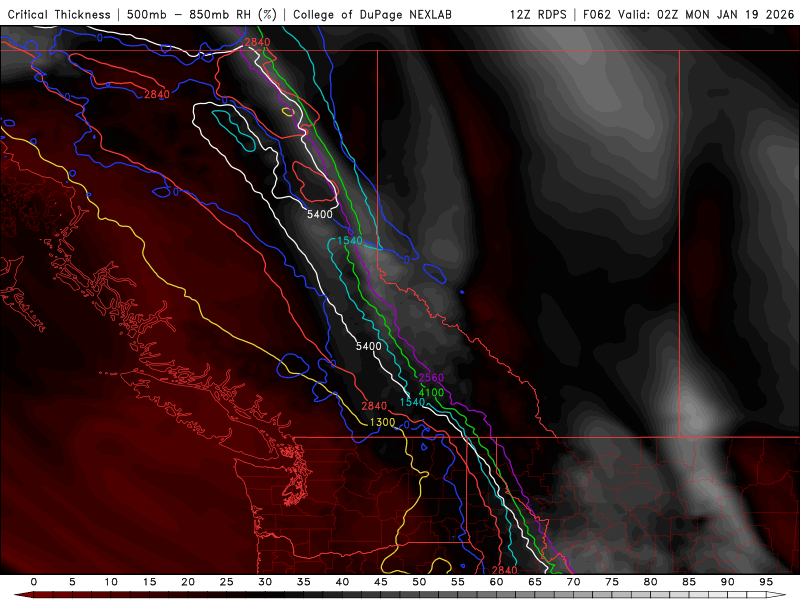
Task: Select the purple 2560 contour label
Action: click(431, 378)
